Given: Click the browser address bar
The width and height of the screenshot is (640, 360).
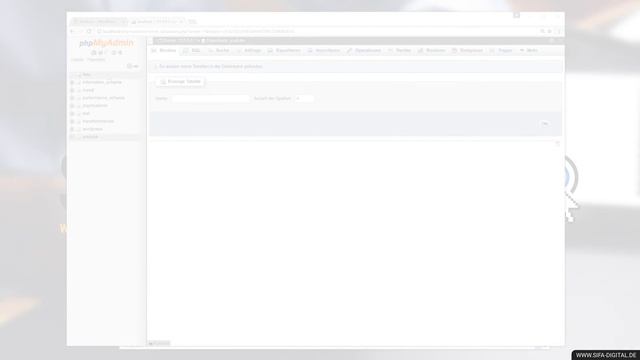Looking at the screenshot, I should coord(318,31).
